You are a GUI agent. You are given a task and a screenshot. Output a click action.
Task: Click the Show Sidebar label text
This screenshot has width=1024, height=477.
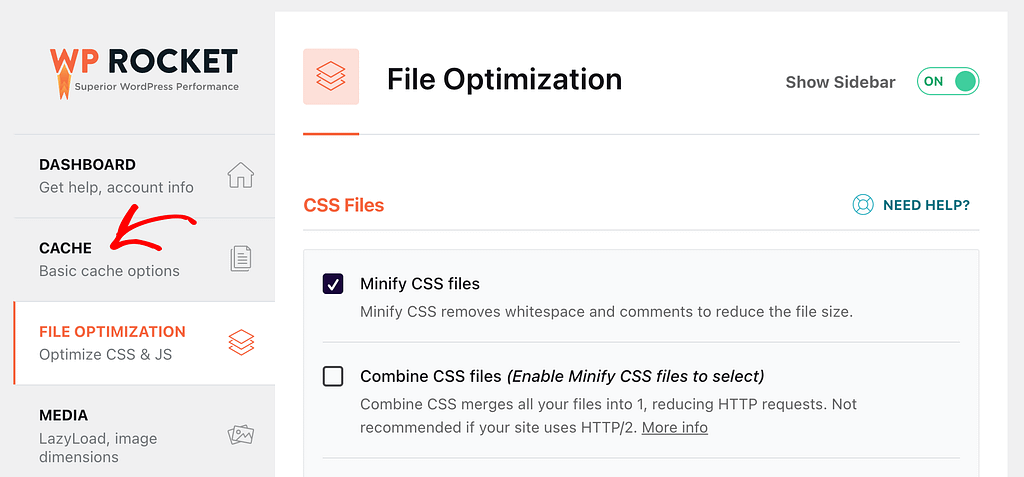[840, 82]
